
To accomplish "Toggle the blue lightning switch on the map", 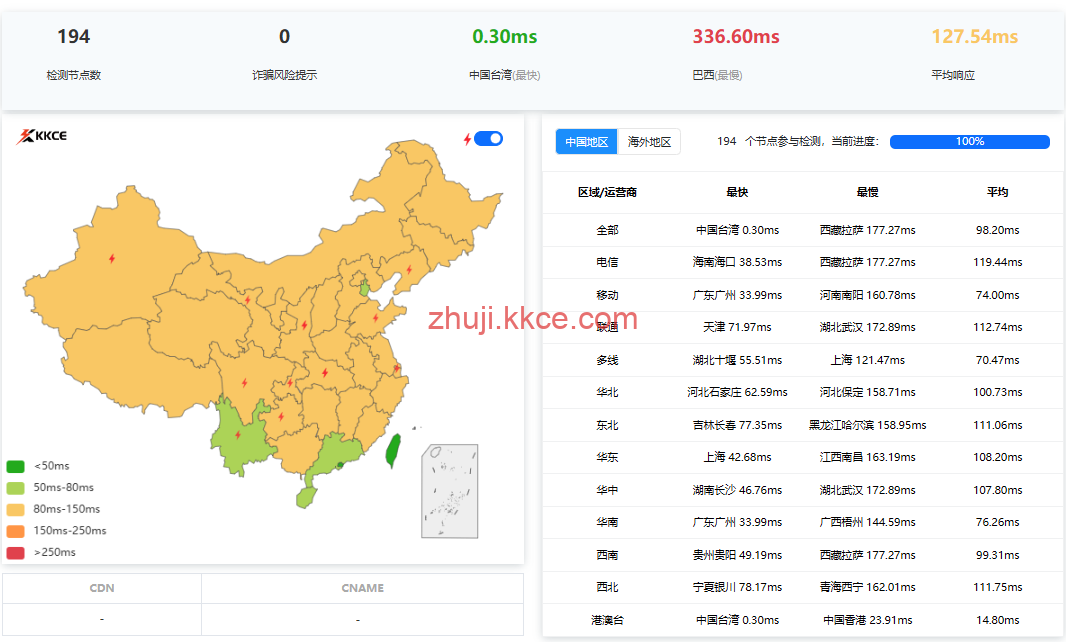I will (x=488, y=139).
